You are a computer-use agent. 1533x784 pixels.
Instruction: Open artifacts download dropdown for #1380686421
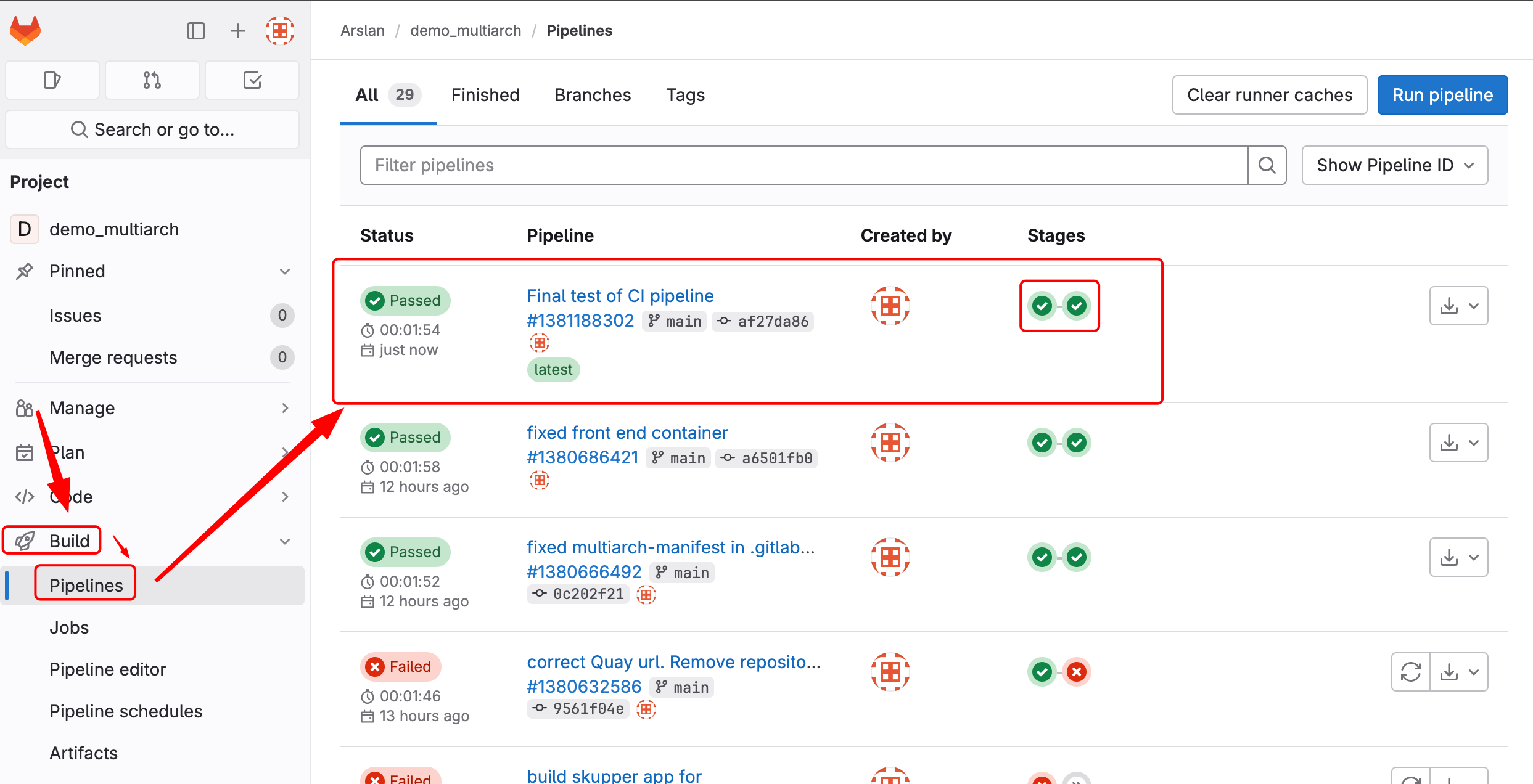[1458, 443]
